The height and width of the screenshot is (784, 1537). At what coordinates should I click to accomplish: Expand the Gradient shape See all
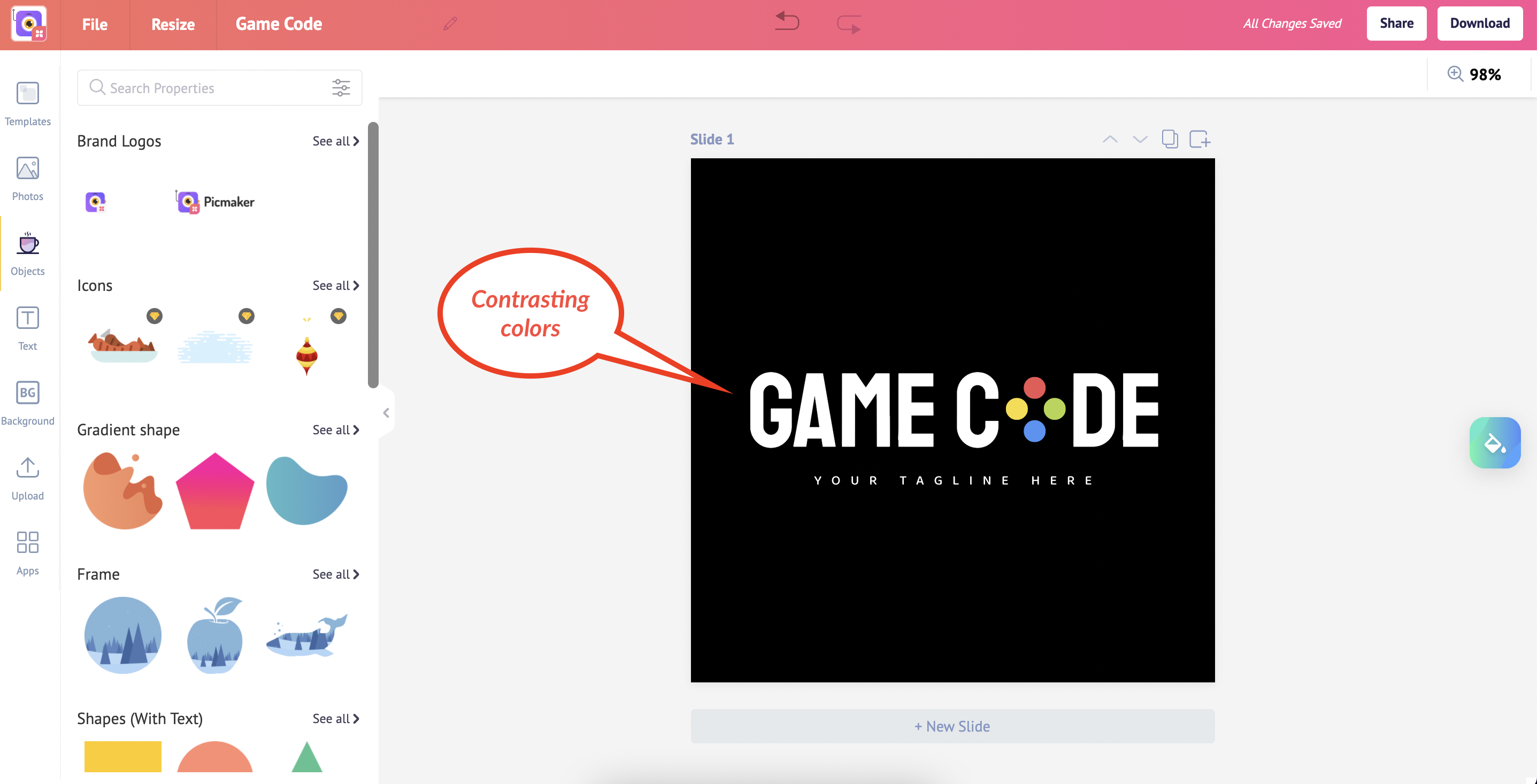pyautogui.click(x=335, y=429)
